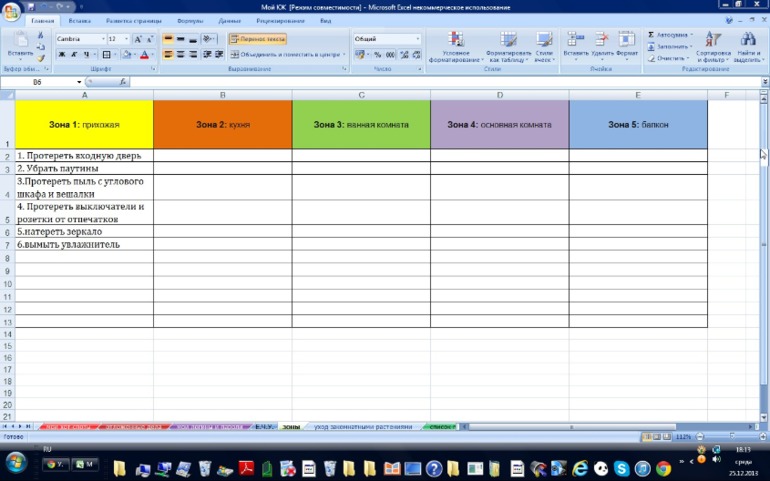Expand the font size dropdown
Screen dimensions: 770x481
pyautogui.click(x=126, y=39)
